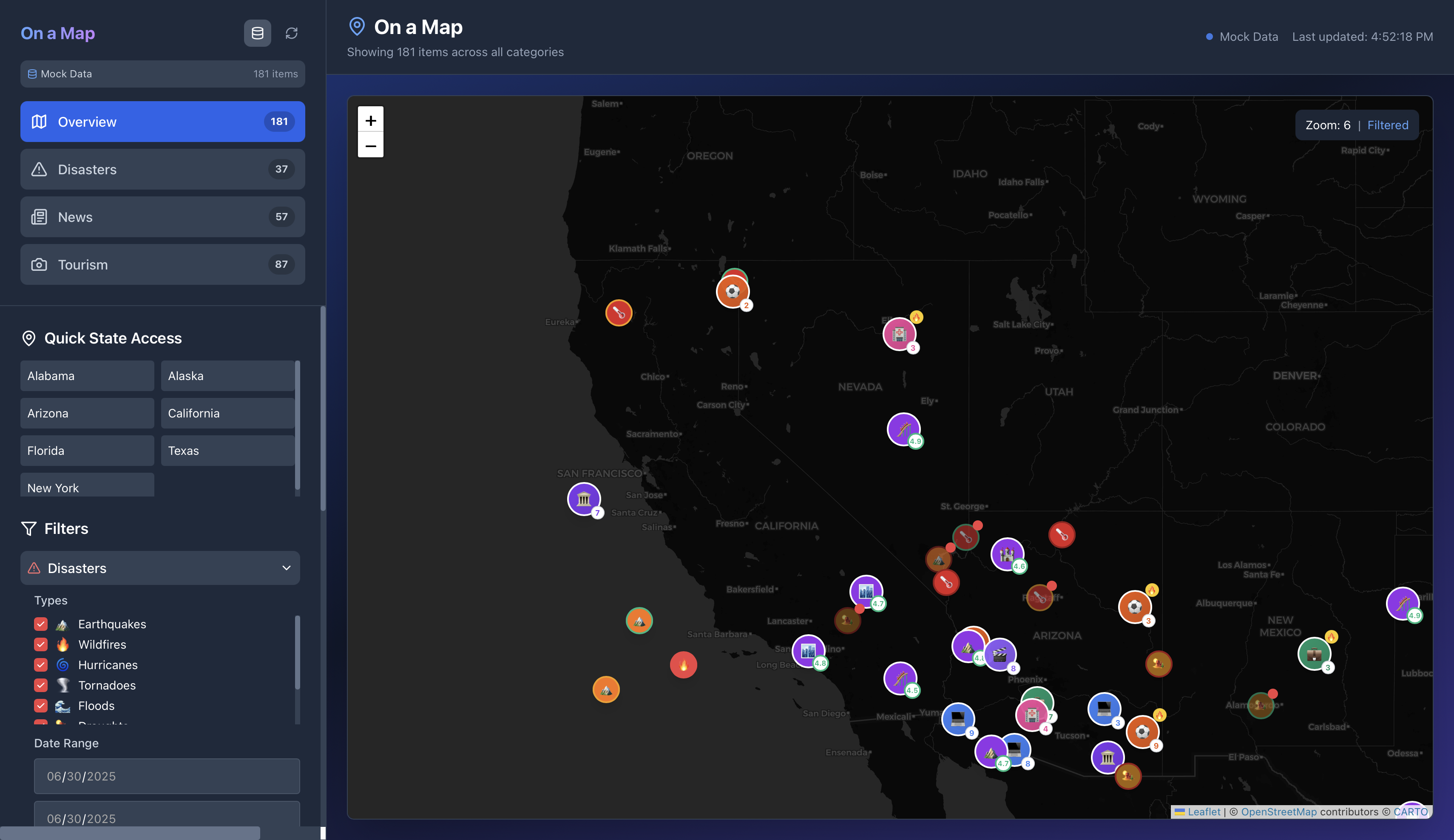
Task: Uncheck the Earthquakes checkbox
Action: tap(41, 624)
